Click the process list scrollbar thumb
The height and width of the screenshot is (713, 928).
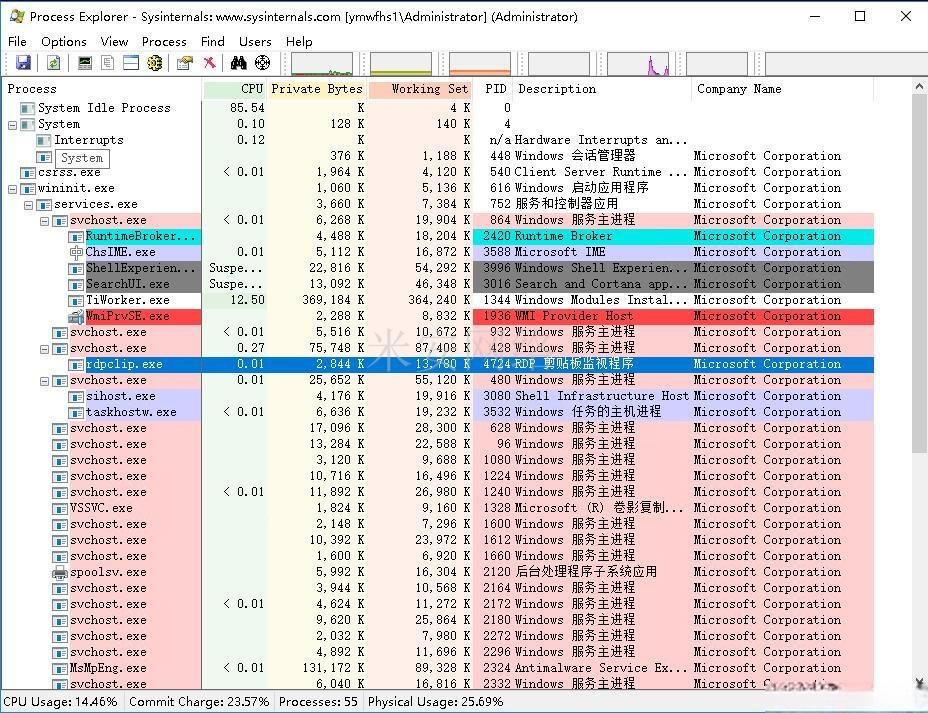(919, 274)
